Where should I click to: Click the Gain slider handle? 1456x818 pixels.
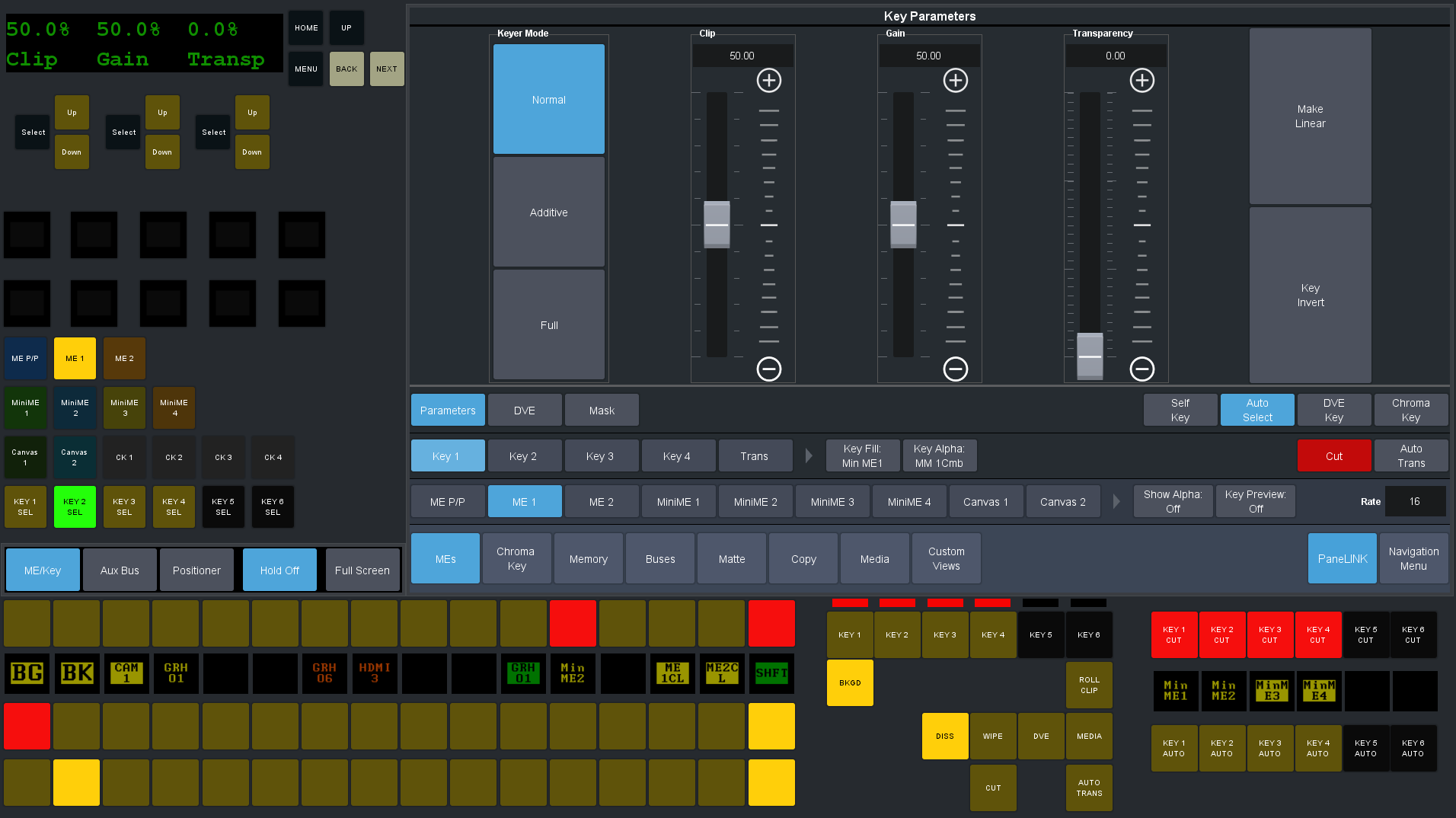click(x=903, y=225)
